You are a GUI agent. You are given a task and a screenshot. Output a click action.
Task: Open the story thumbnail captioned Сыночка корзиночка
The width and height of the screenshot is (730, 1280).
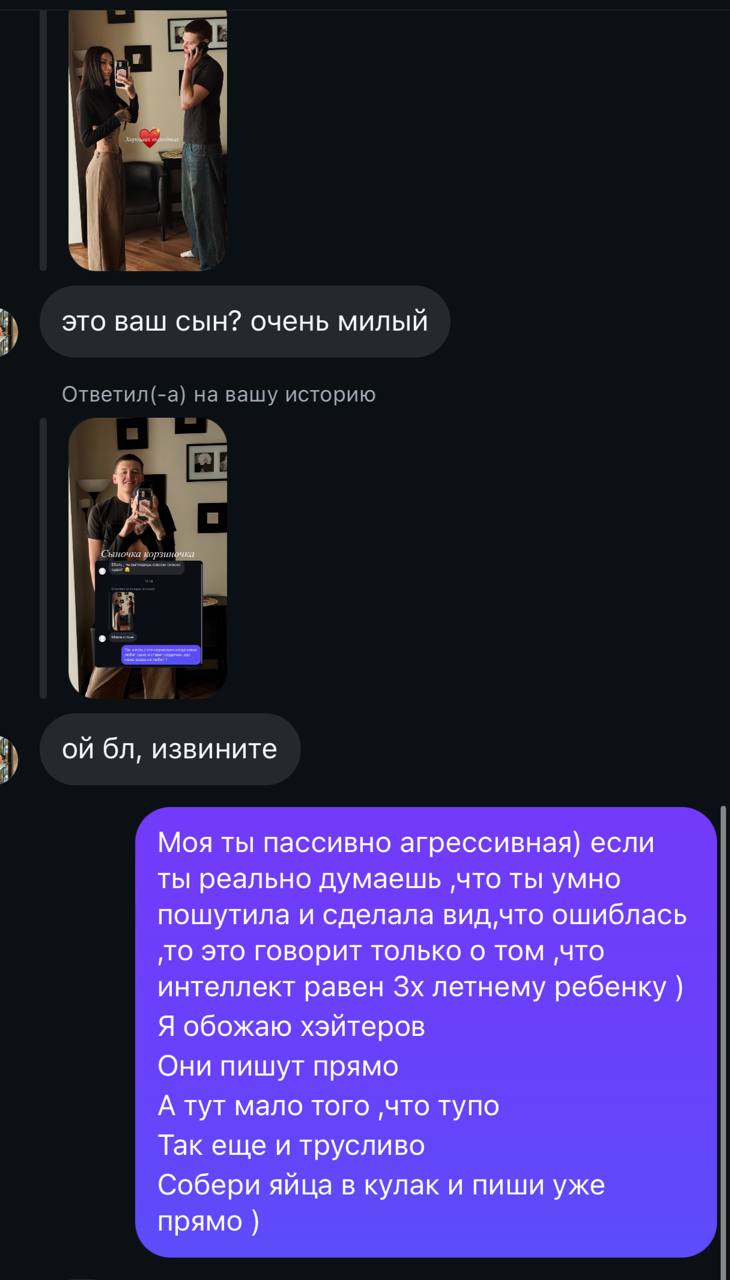pos(148,558)
